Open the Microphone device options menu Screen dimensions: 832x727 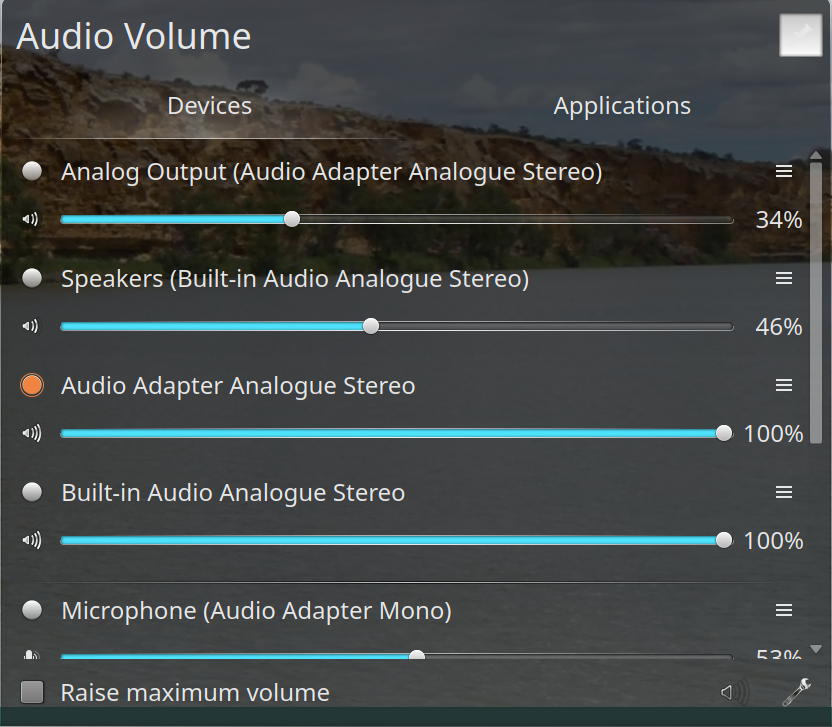(x=784, y=610)
